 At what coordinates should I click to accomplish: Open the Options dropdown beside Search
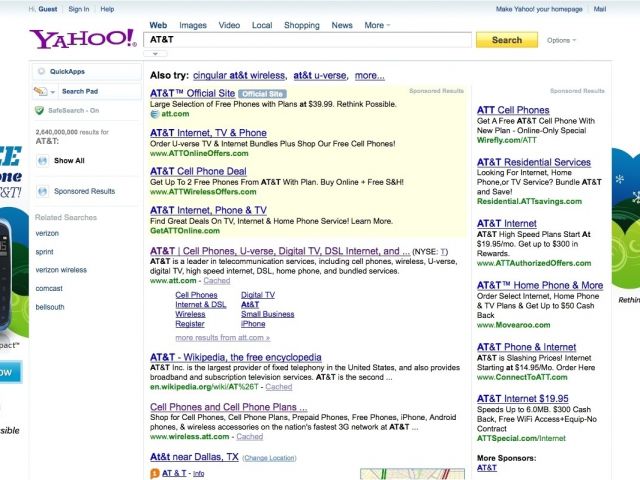pos(563,41)
